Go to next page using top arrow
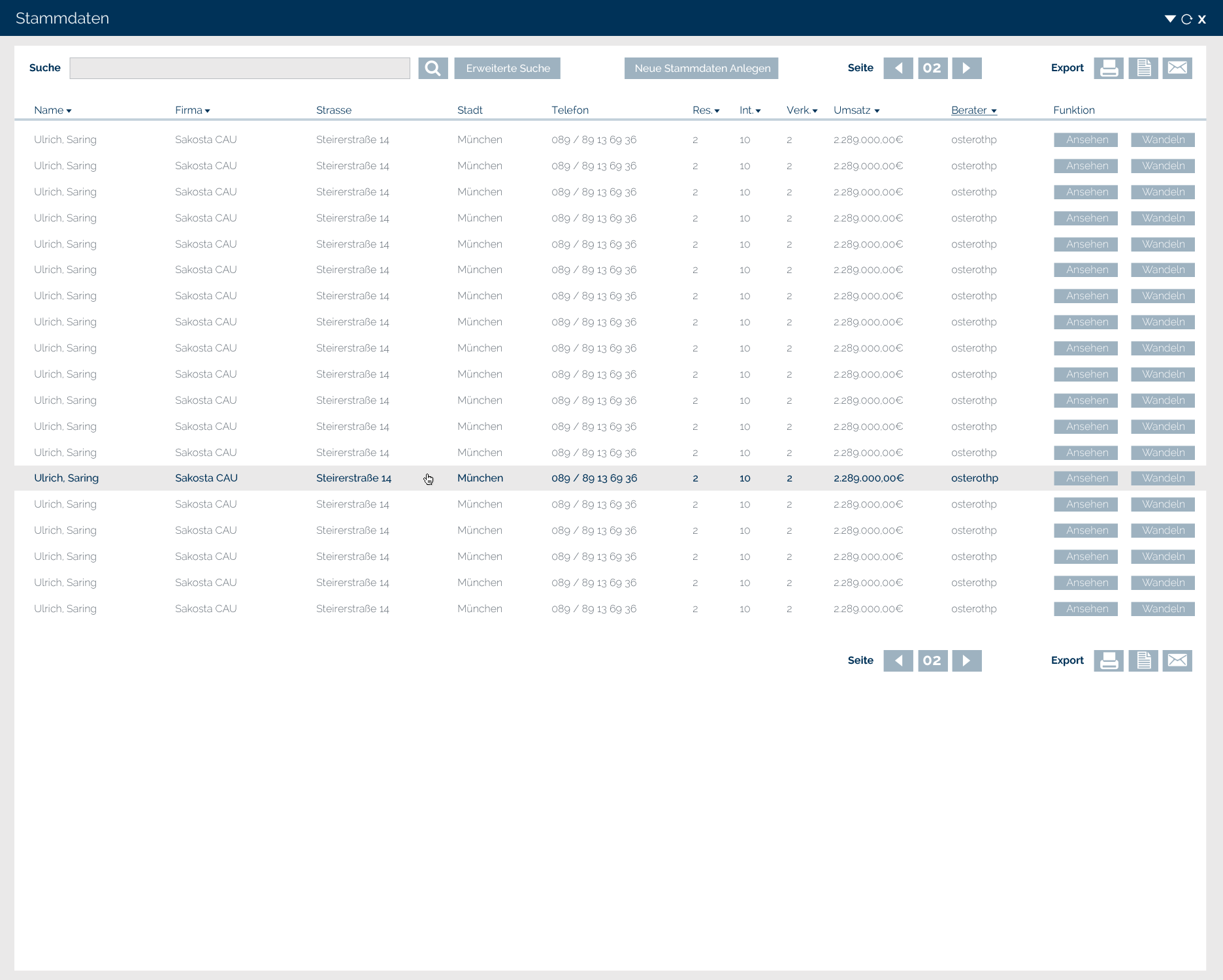The width and height of the screenshot is (1223, 980). 966,68
